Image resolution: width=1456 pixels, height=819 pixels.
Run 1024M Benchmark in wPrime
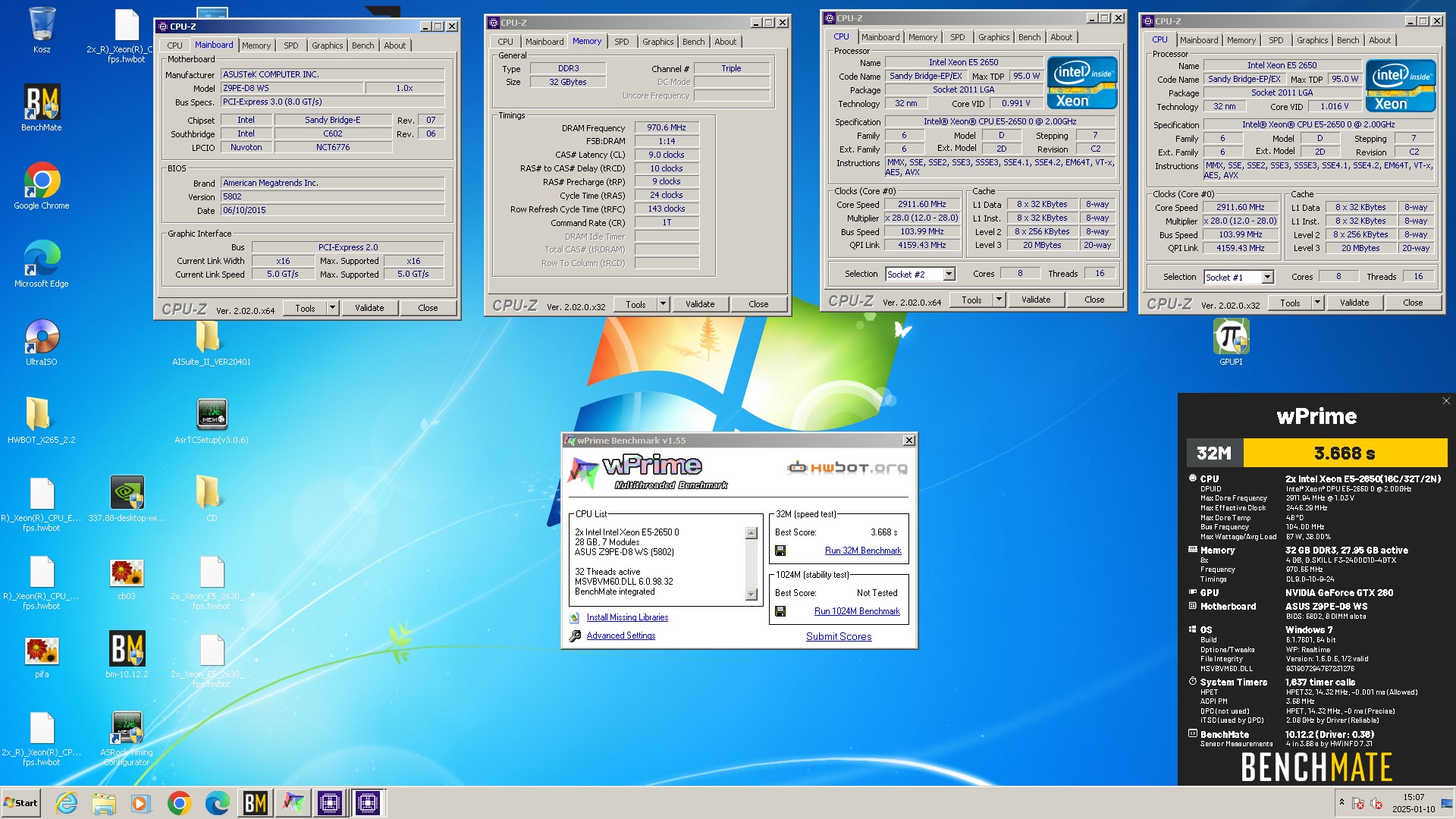click(857, 611)
